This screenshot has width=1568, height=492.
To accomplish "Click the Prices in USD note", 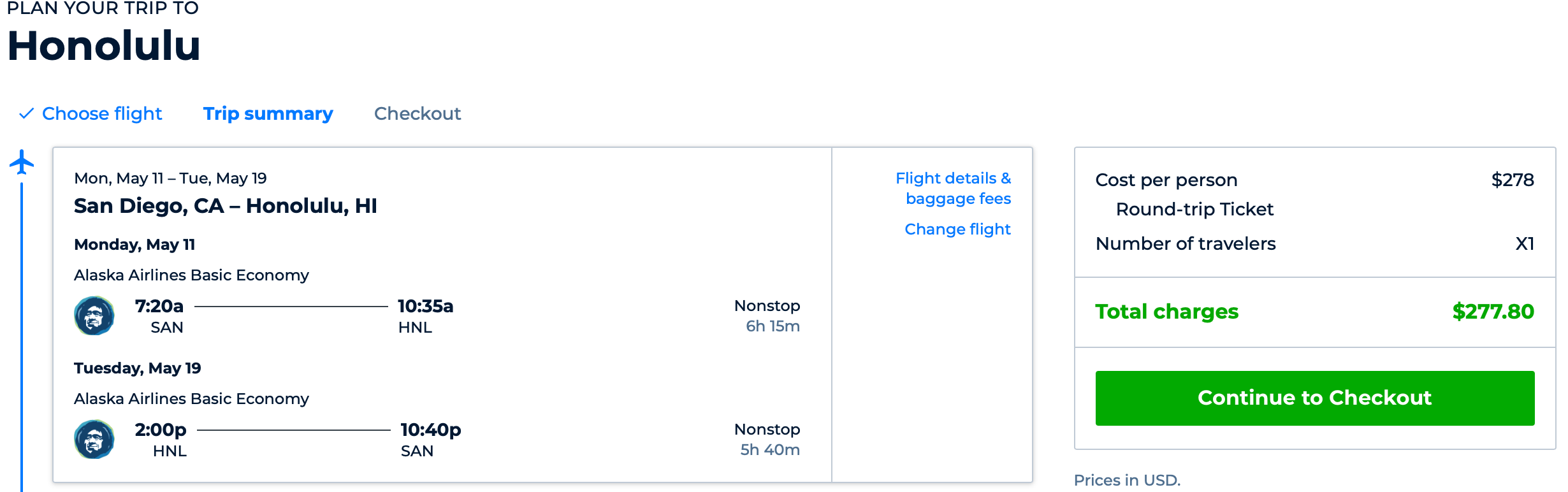I will [x=1127, y=480].
